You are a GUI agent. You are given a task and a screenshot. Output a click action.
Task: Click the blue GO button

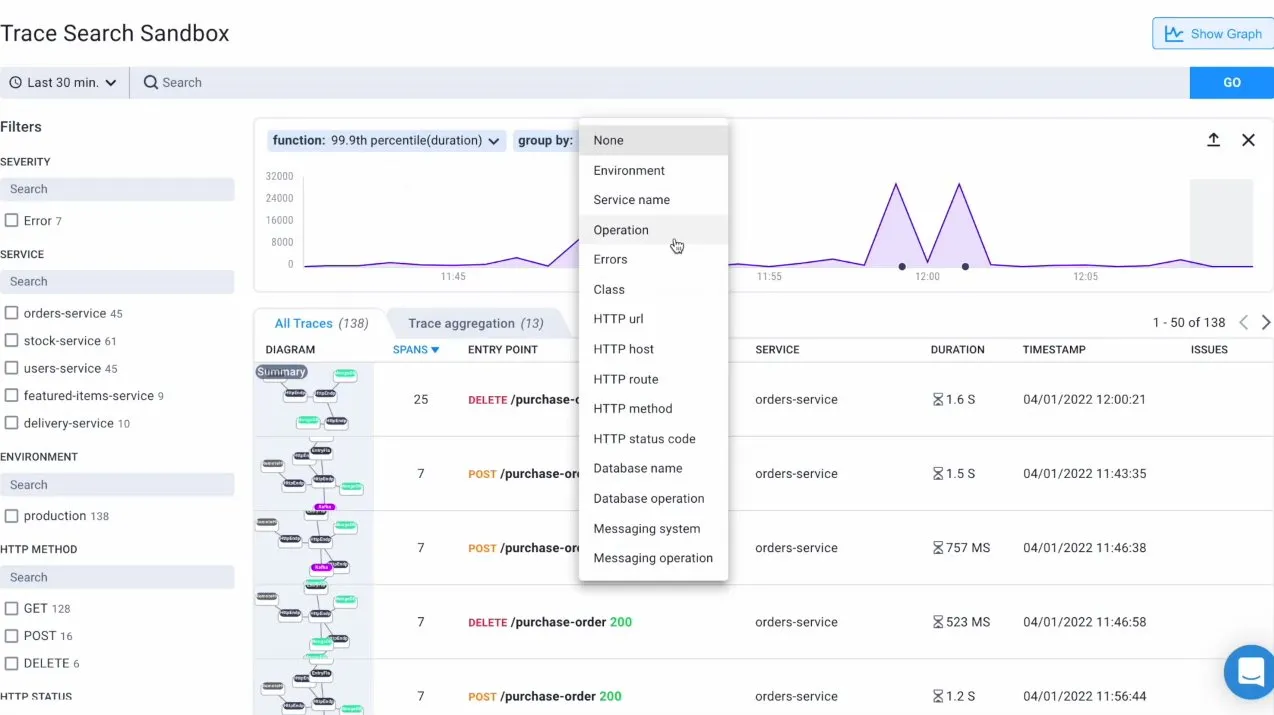pos(1231,82)
